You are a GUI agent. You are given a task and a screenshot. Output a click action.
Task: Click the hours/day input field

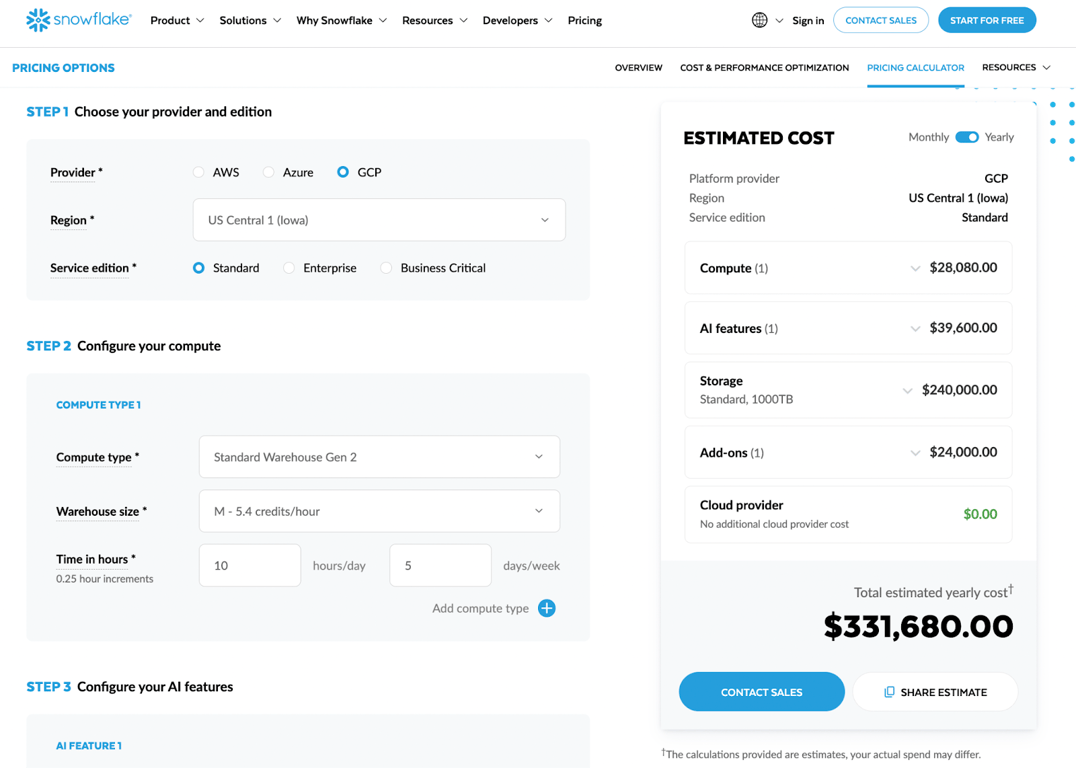250,566
